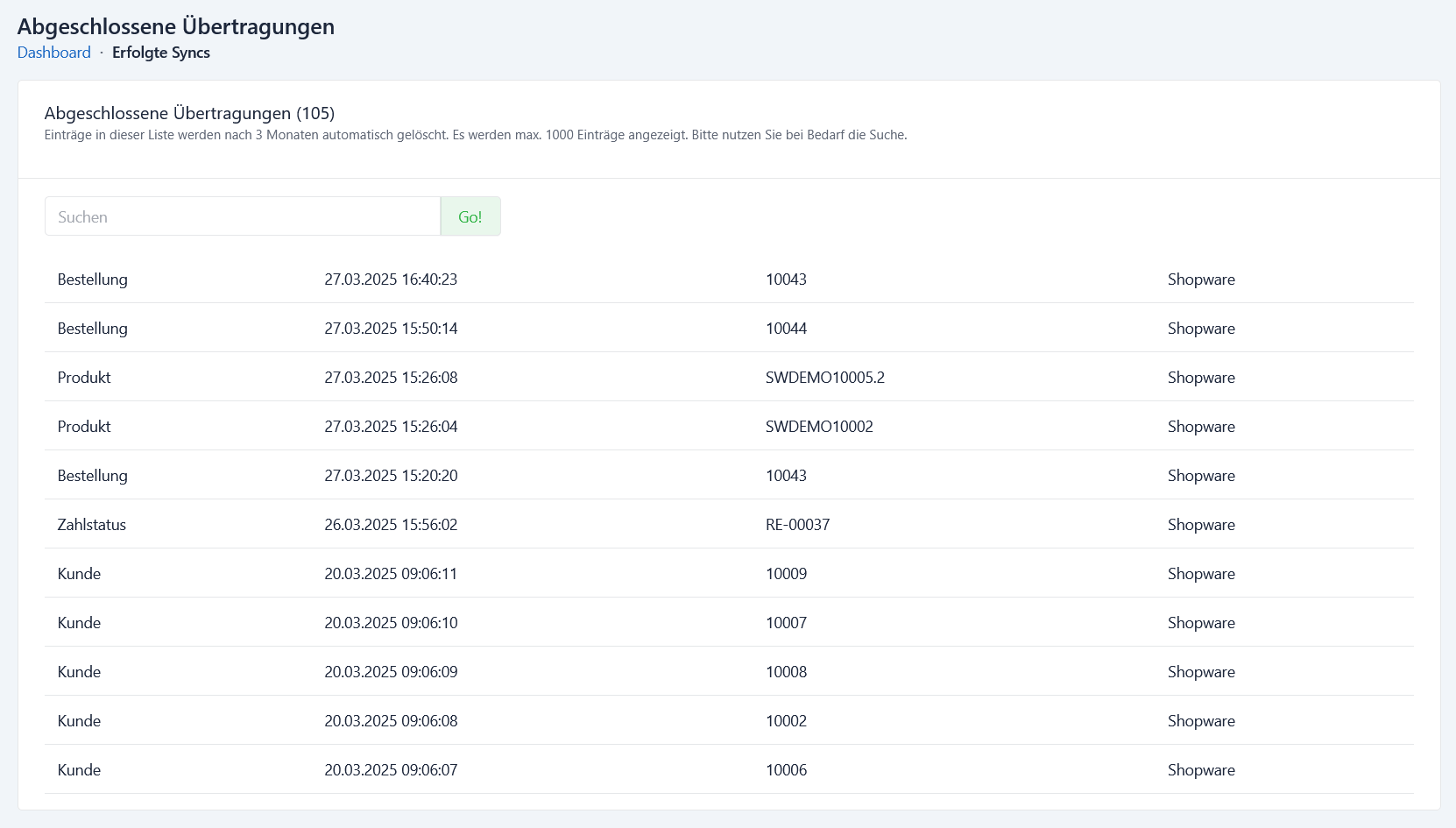Click customer number 10009
This screenshot has width=1456, height=828.
pos(786,574)
